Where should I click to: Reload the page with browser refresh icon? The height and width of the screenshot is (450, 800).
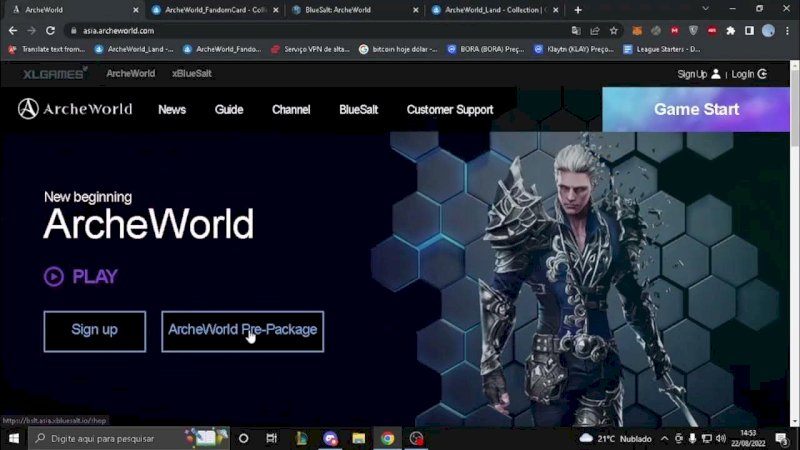[x=50, y=31]
